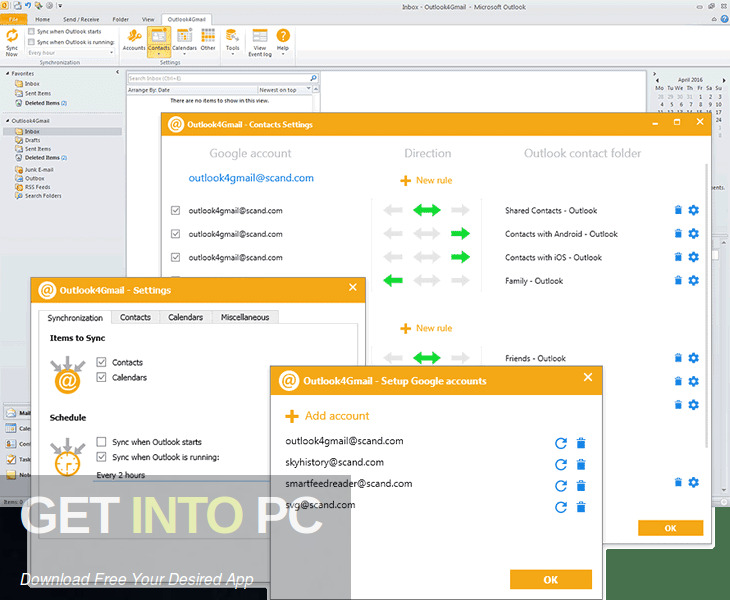Click the upper New rule link
Image resolution: width=730 pixels, height=600 pixels.
coord(426,180)
